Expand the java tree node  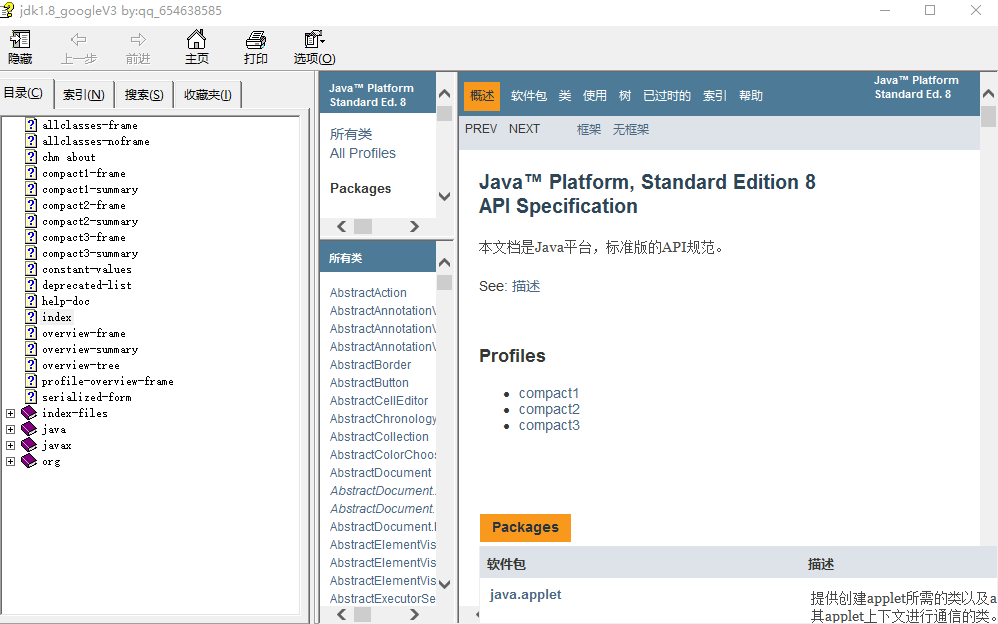[11, 429]
